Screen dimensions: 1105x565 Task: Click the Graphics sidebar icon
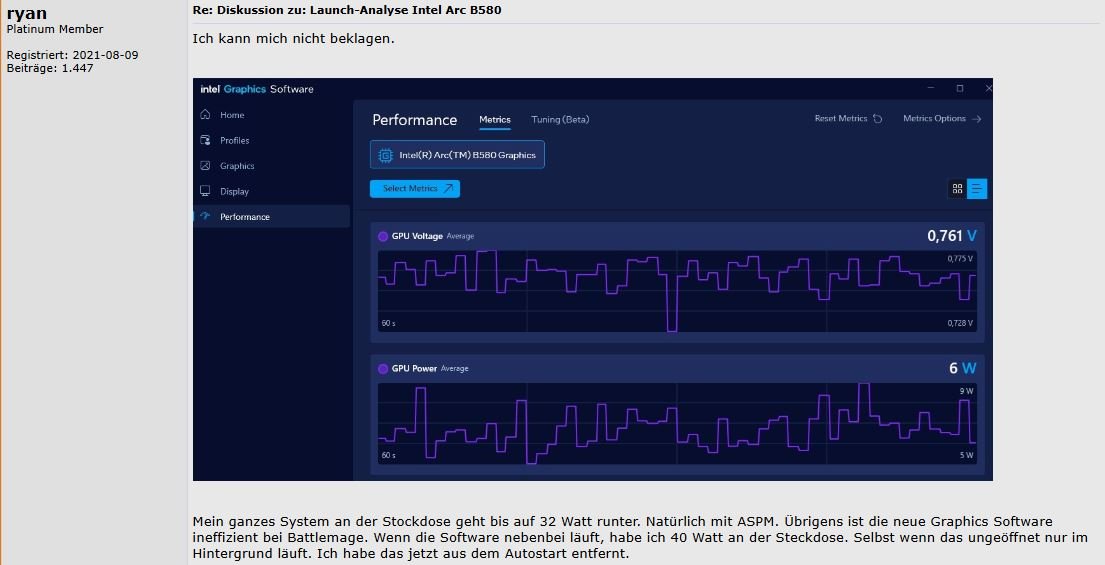pos(205,166)
